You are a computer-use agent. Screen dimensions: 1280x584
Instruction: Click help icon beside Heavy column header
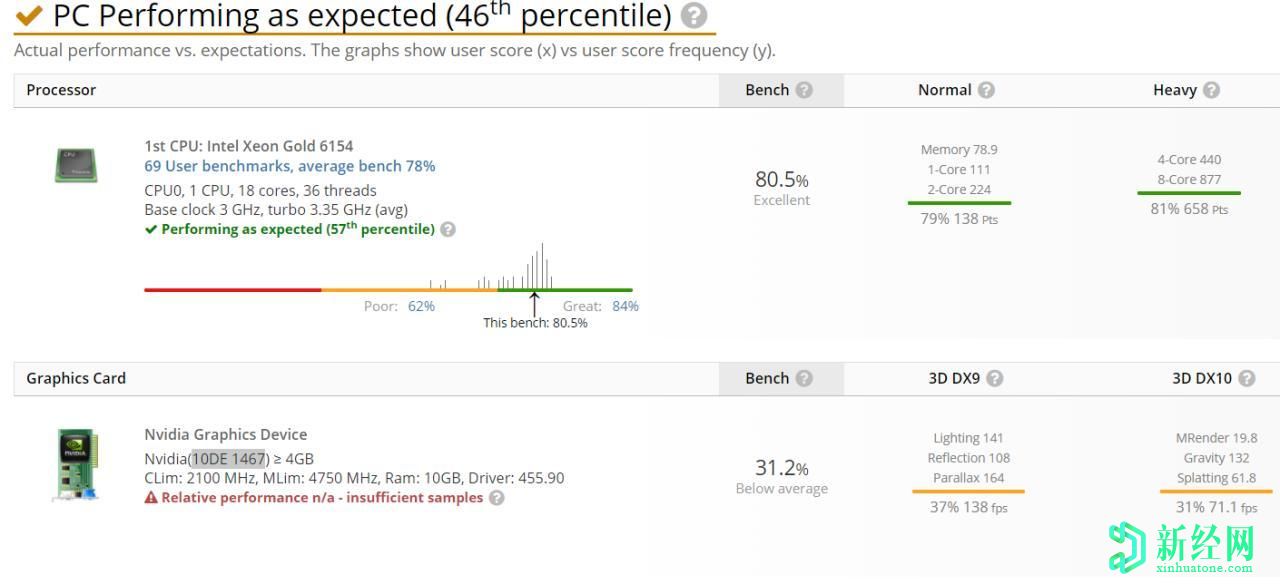click(1211, 90)
